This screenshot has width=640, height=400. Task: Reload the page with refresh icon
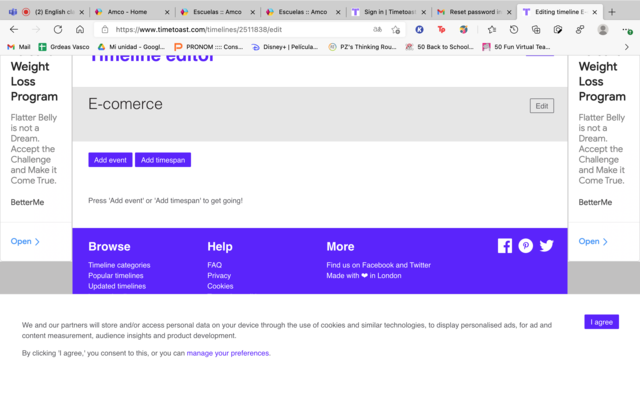(x=58, y=29)
